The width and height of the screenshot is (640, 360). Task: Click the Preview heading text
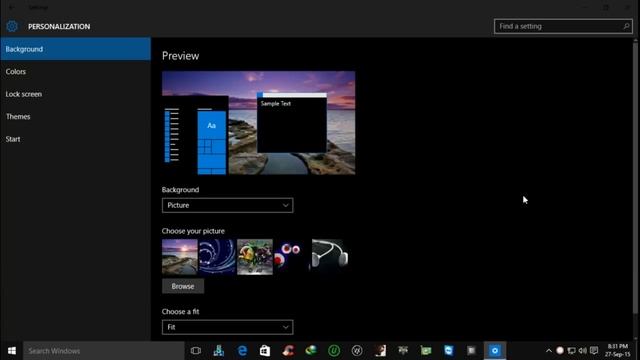[x=180, y=56]
